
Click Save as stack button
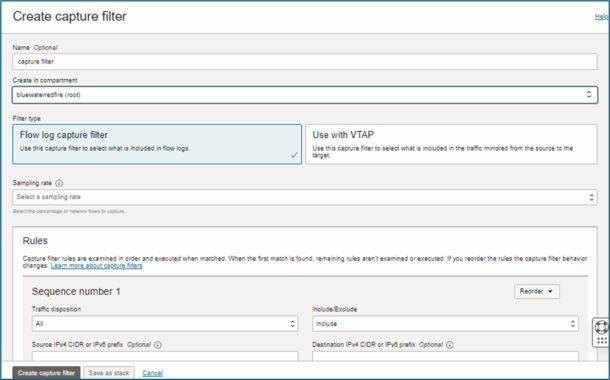pyautogui.click(x=109, y=373)
